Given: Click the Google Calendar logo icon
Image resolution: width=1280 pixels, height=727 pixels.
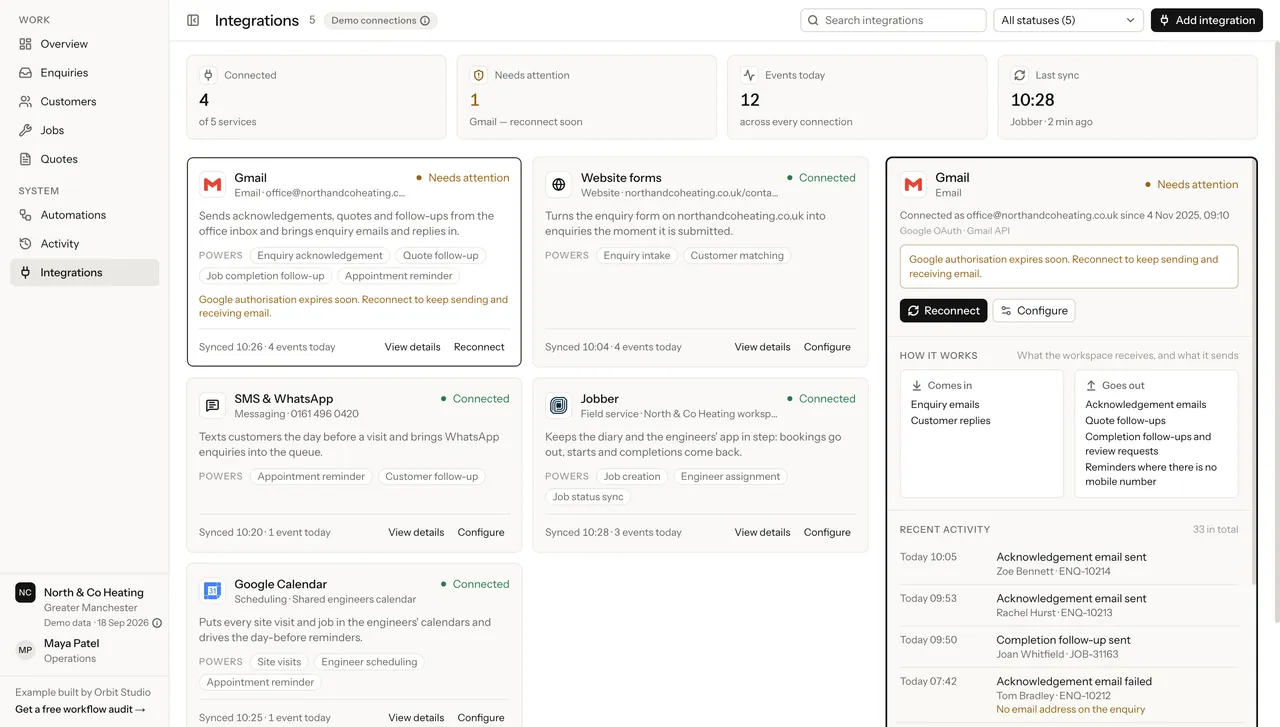Looking at the screenshot, I should (212, 591).
